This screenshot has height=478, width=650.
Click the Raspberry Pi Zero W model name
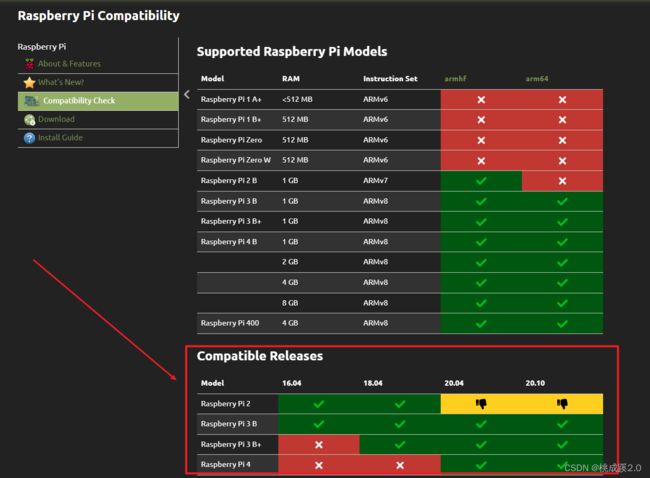pos(235,160)
